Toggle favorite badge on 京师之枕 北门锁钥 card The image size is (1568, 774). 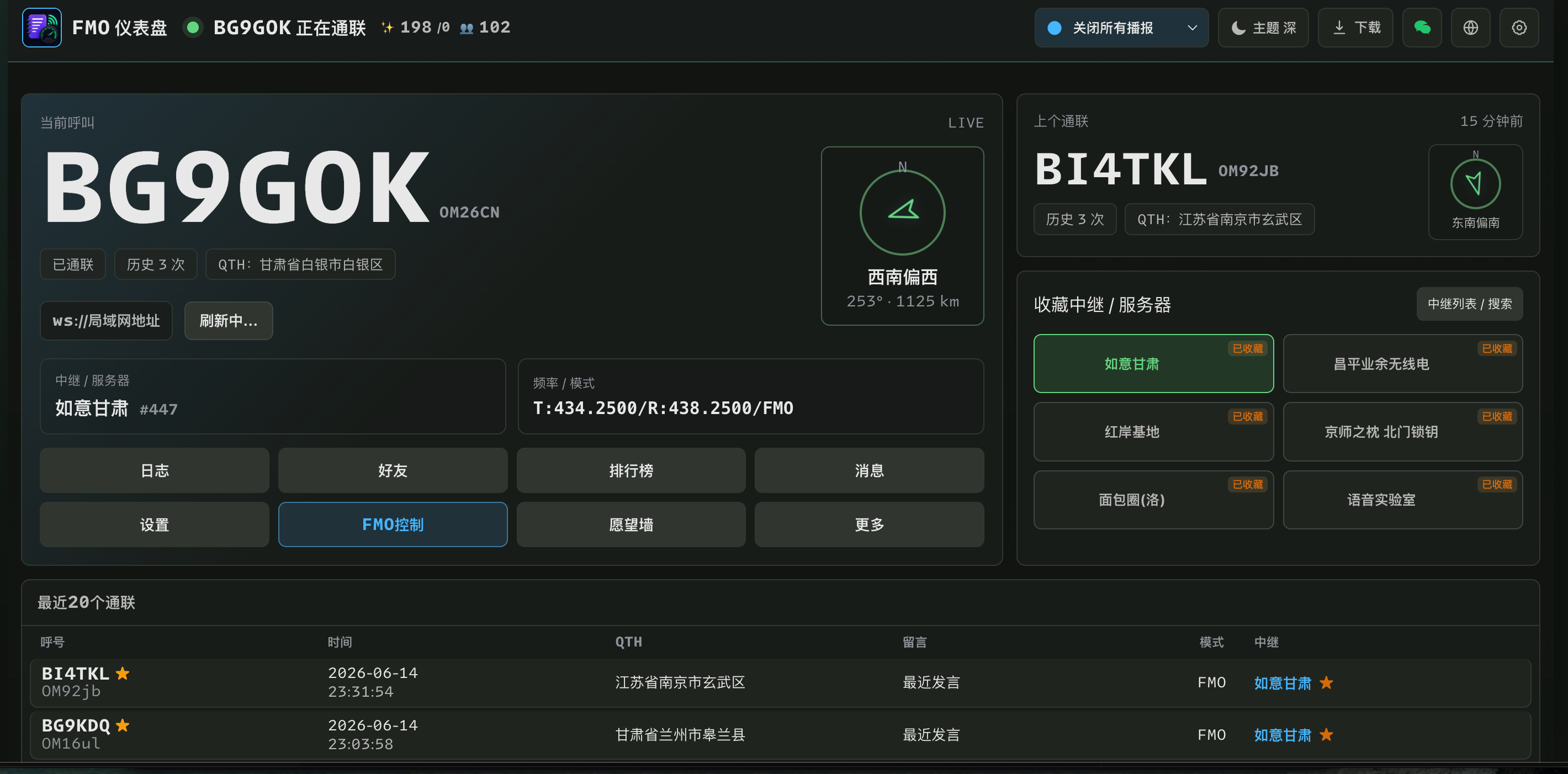point(1497,416)
